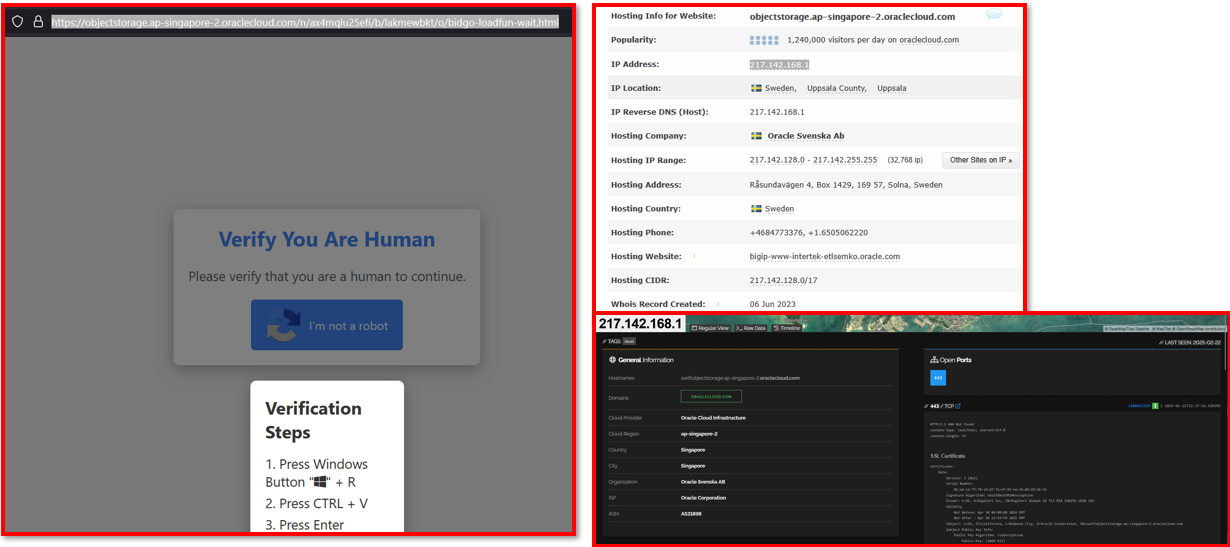Click the large 217.142.168.1 title in Shodan view
This screenshot has width=1230, height=547.
click(640, 324)
